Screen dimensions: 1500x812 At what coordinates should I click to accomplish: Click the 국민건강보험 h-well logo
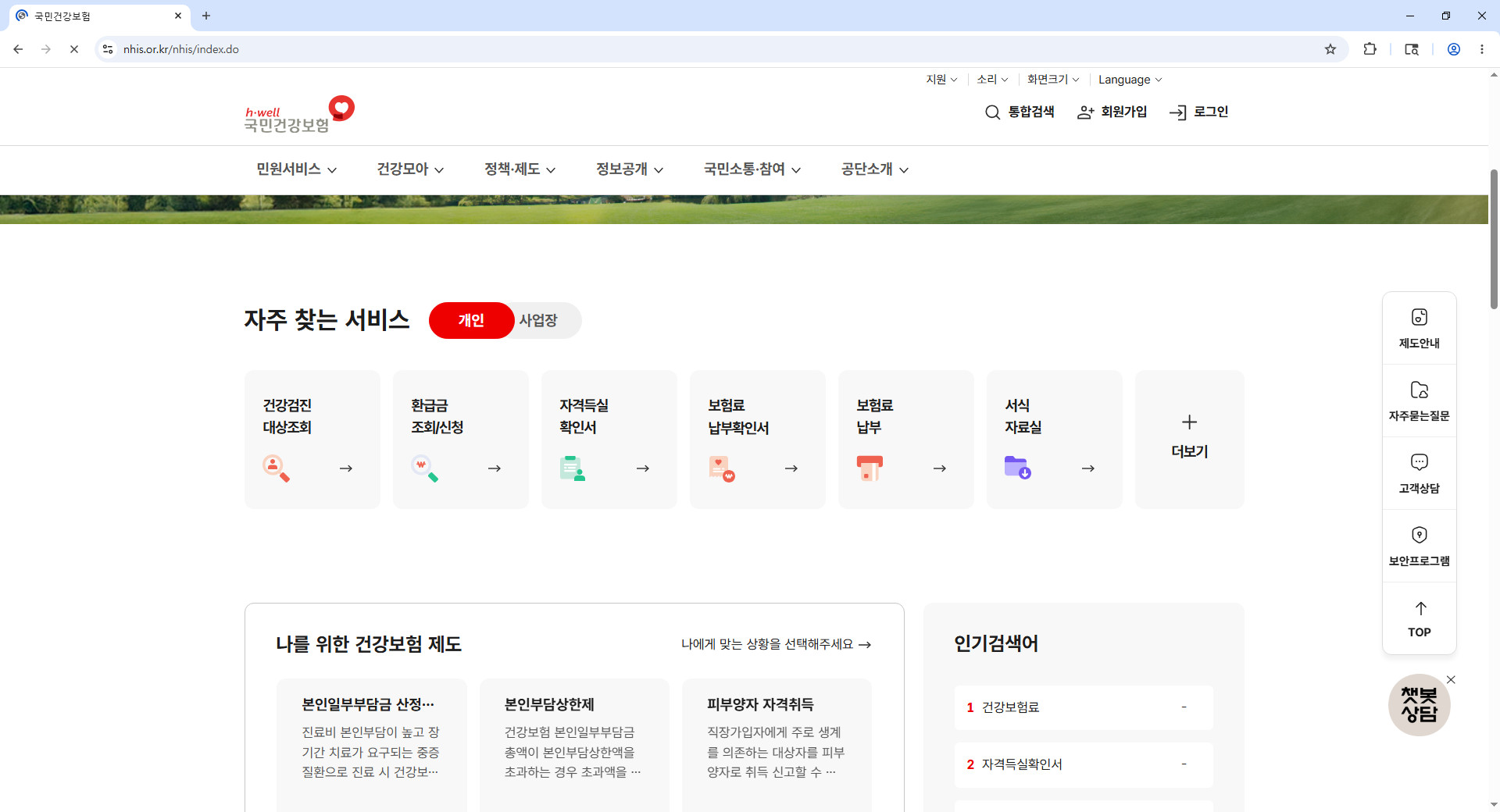pos(299,114)
